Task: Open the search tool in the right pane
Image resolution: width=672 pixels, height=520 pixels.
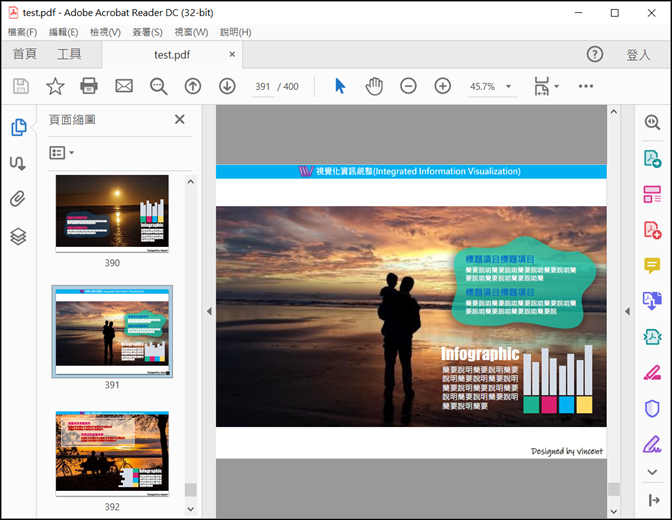Action: pyautogui.click(x=652, y=123)
